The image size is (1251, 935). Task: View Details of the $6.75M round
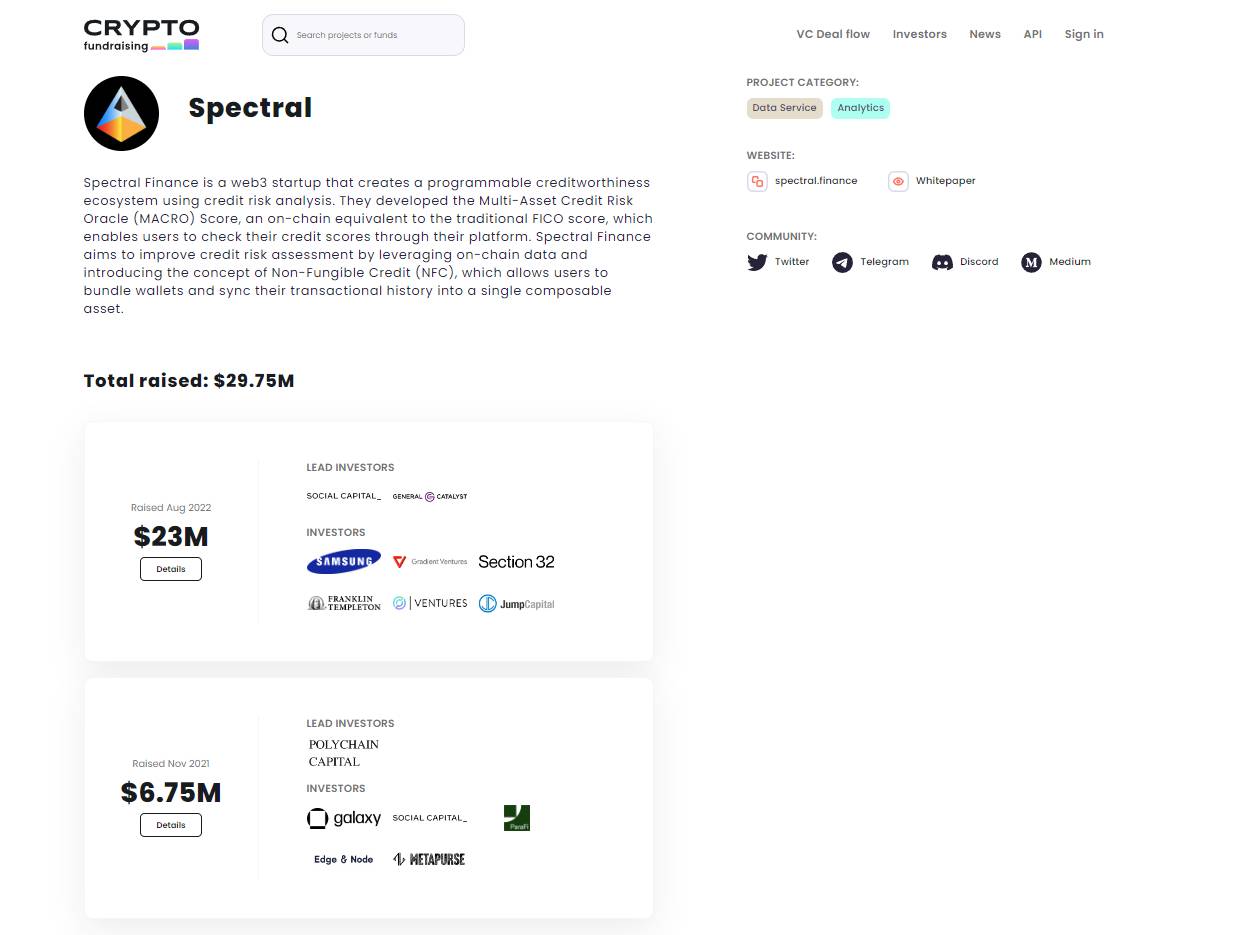pyautogui.click(x=171, y=825)
